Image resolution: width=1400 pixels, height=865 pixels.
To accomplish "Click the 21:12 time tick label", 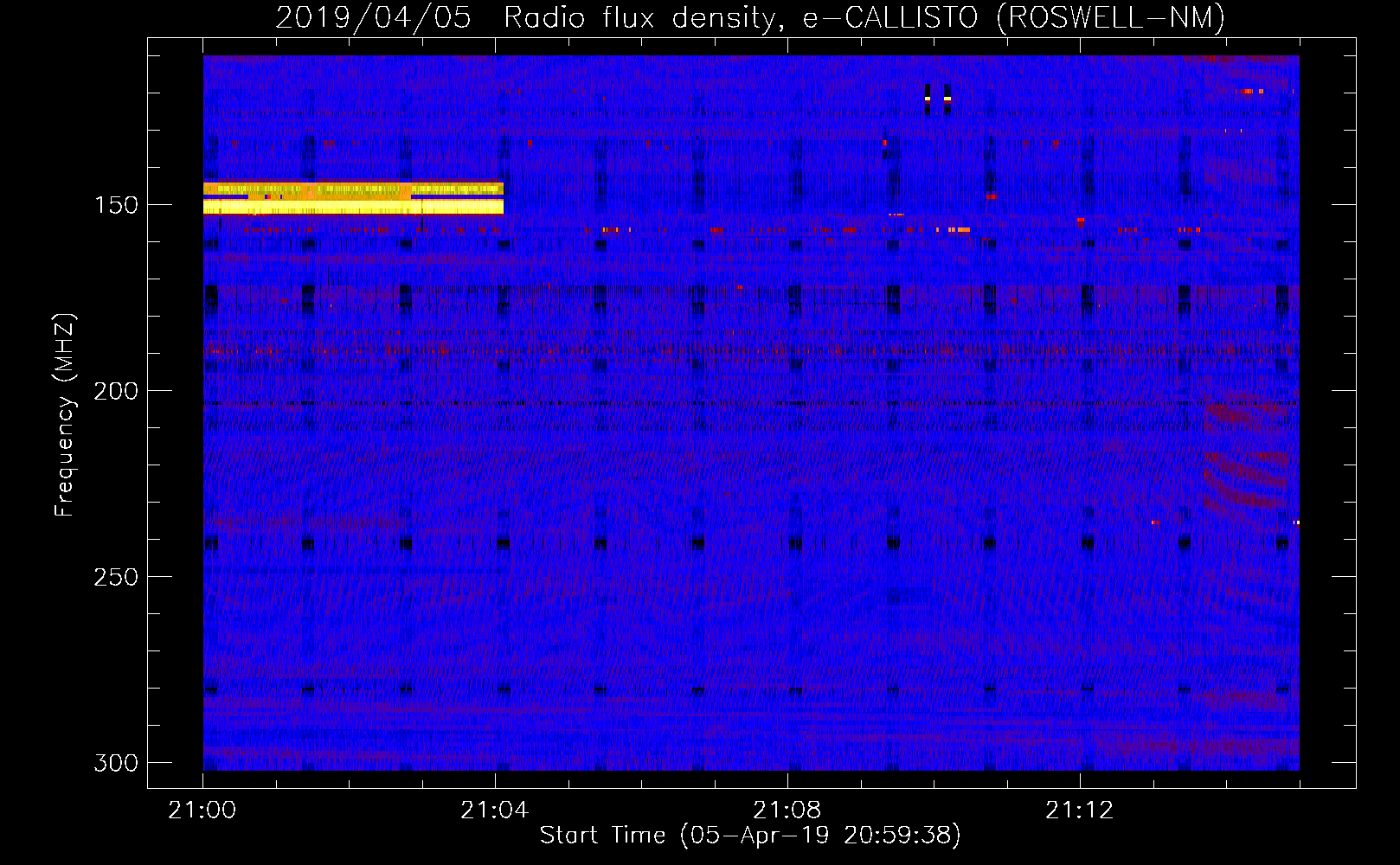I will (1080, 811).
